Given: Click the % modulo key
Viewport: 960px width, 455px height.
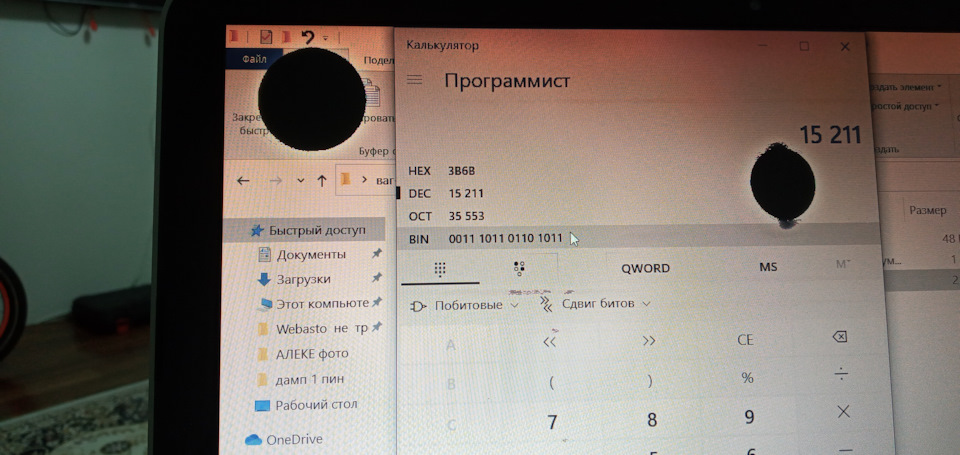Looking at the screenshot, I should [747, 378].
